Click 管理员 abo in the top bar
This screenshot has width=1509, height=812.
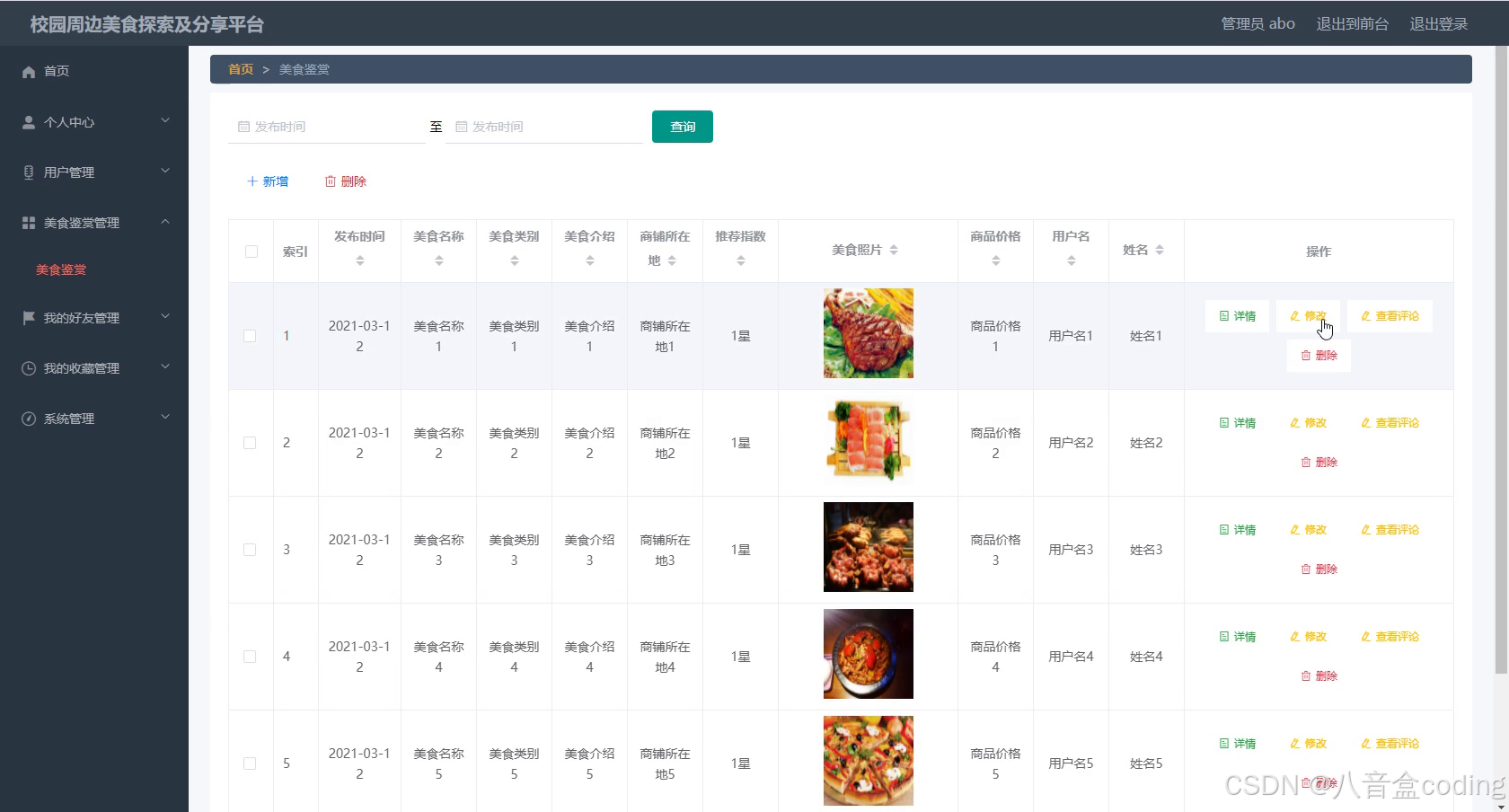pyautogui.click(x=1257, y=24)
